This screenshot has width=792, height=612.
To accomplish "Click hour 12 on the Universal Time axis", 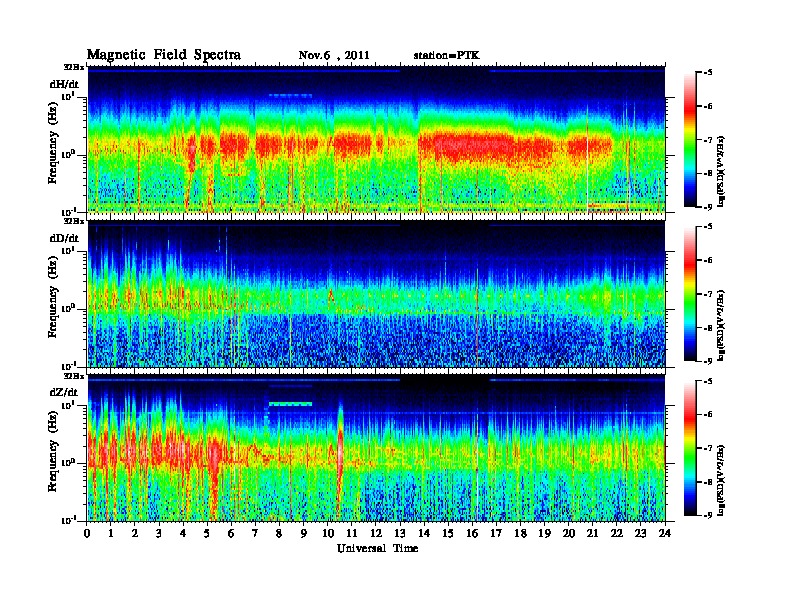I will coord(376,534).
